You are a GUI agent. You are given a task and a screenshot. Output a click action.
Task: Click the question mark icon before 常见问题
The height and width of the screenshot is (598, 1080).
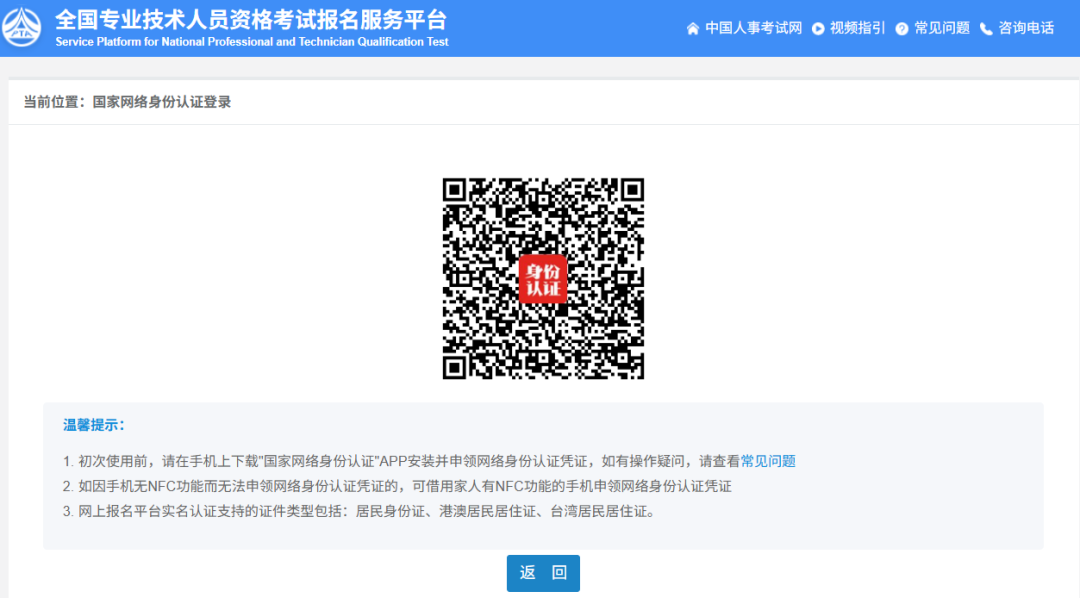point(901,28)
